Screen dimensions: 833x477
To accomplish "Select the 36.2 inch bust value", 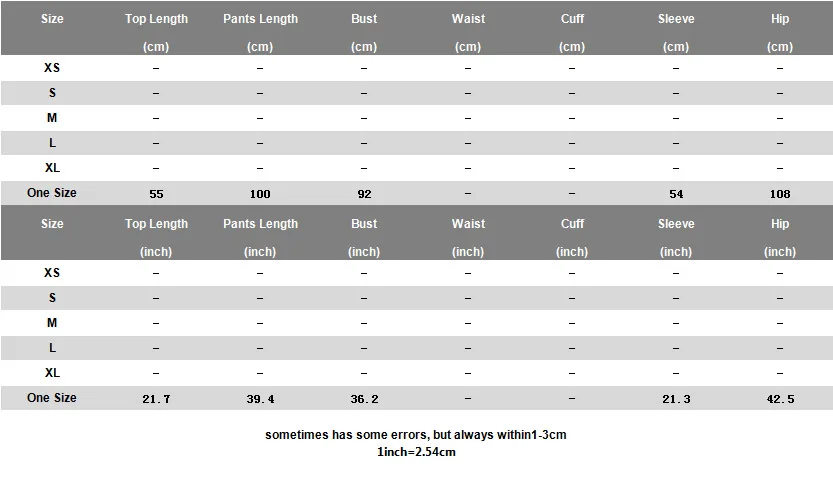I will tap(364, 399).
